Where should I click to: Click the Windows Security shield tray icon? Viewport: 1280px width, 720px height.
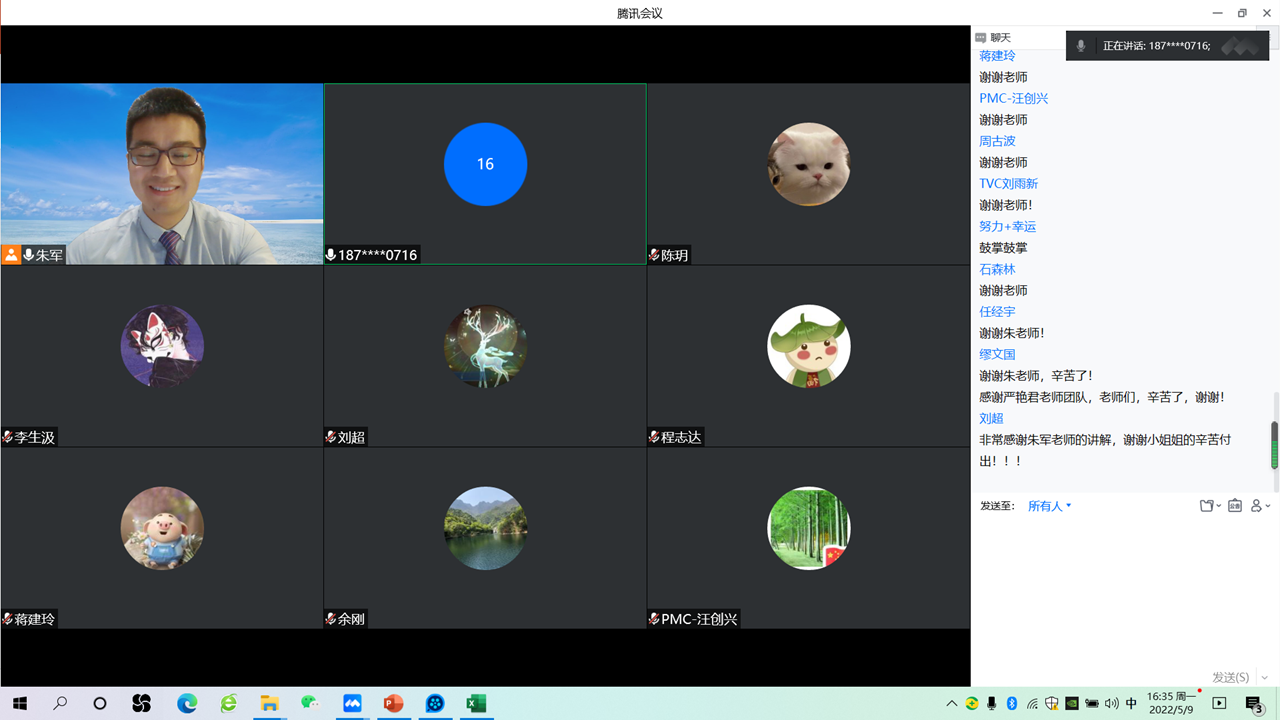pyautogui.click(x=1052, y=704)
